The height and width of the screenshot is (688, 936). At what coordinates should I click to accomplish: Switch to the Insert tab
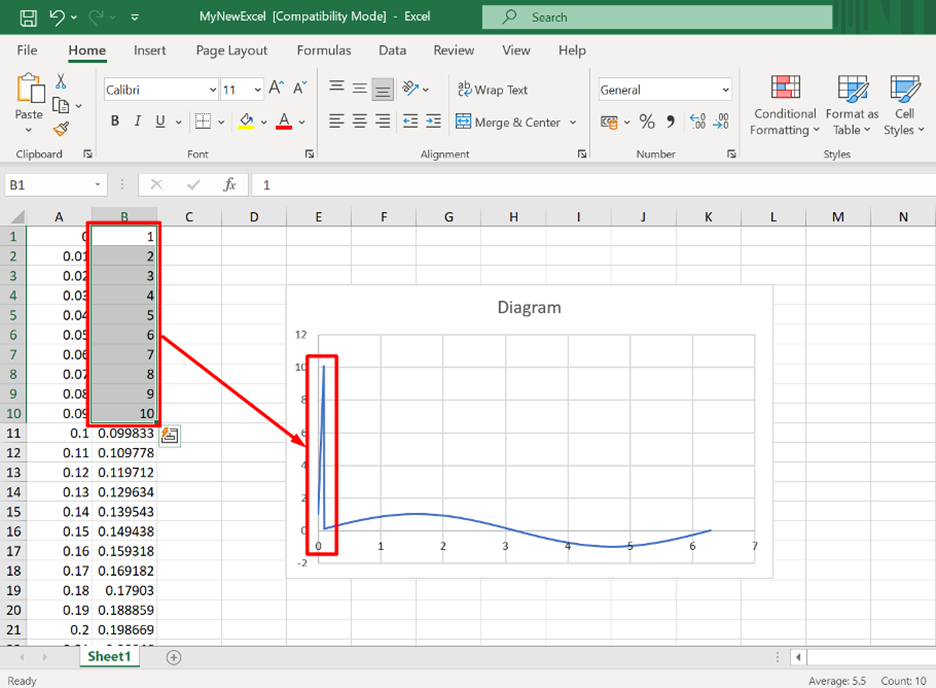pyautogui.click(x=150, y=50)
